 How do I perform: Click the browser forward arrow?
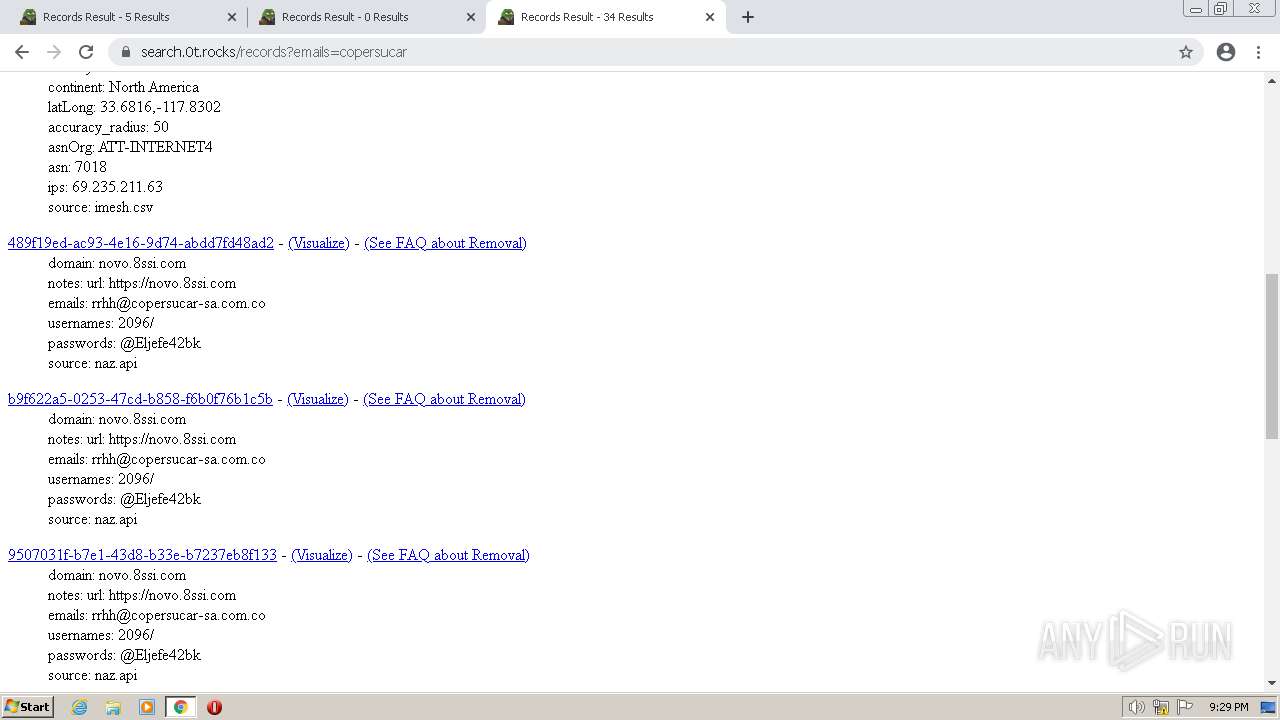[54, 52]
